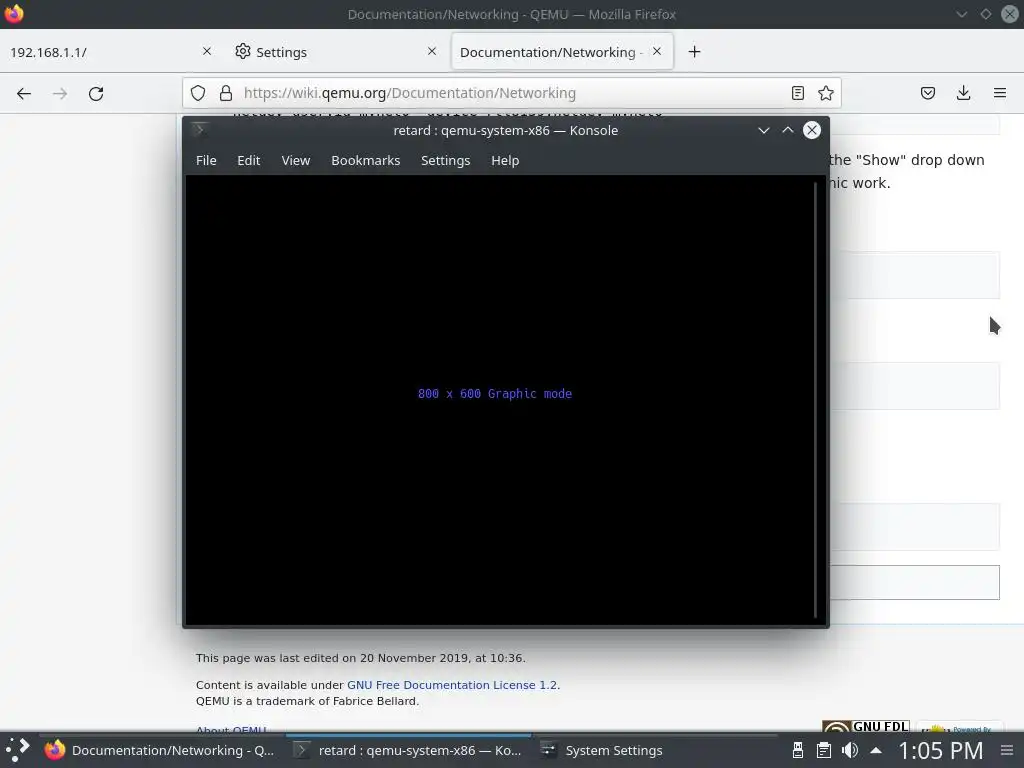Close the Settings tab
Screen dimensions: 1024x768
coord(432,51)
